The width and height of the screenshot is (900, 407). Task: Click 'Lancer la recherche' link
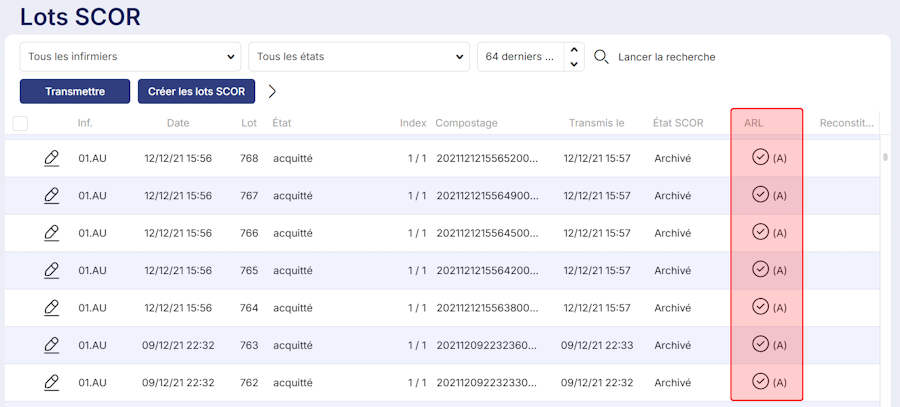pos(666,57)
